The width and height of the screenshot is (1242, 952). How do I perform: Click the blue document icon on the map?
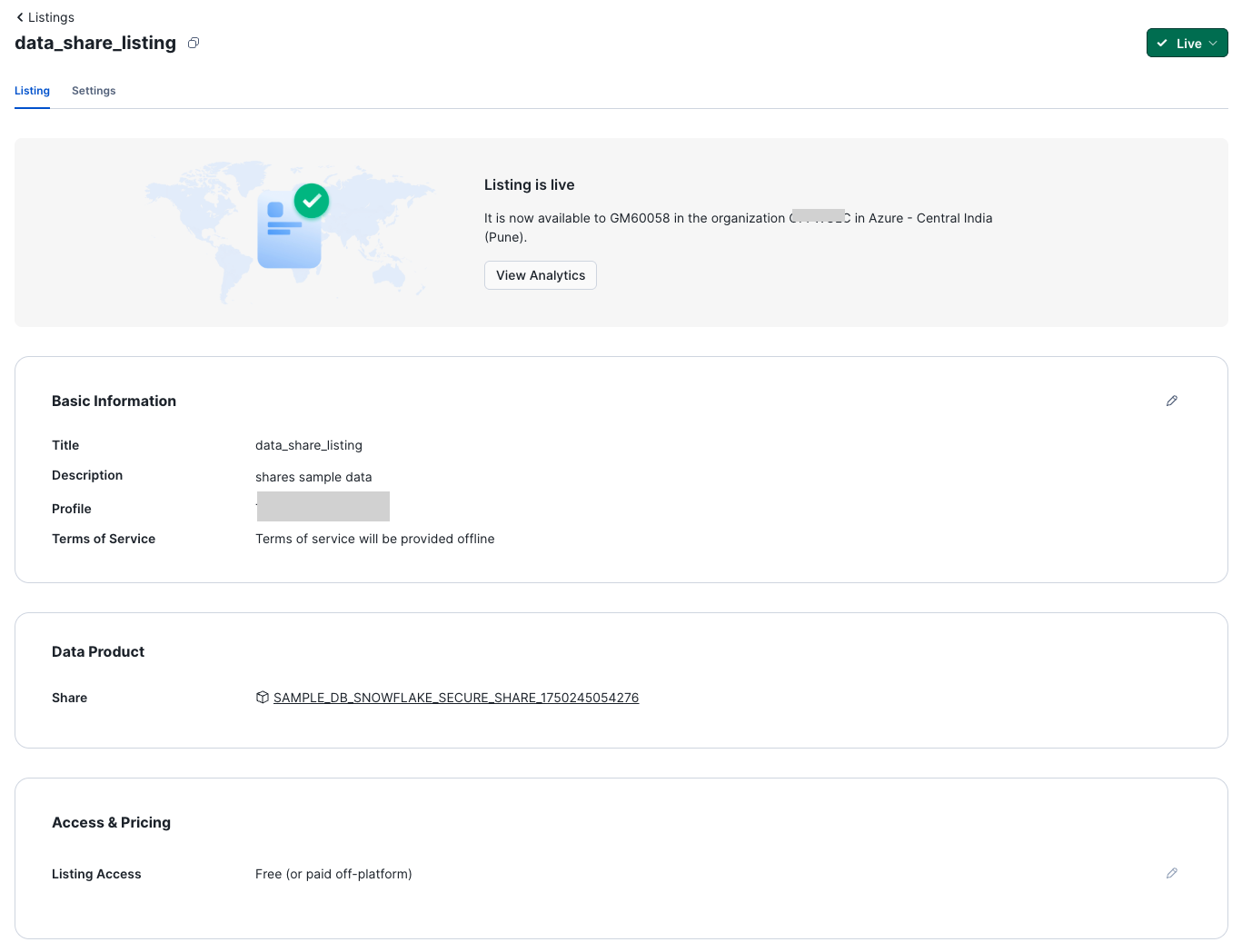tap(288, 233)
